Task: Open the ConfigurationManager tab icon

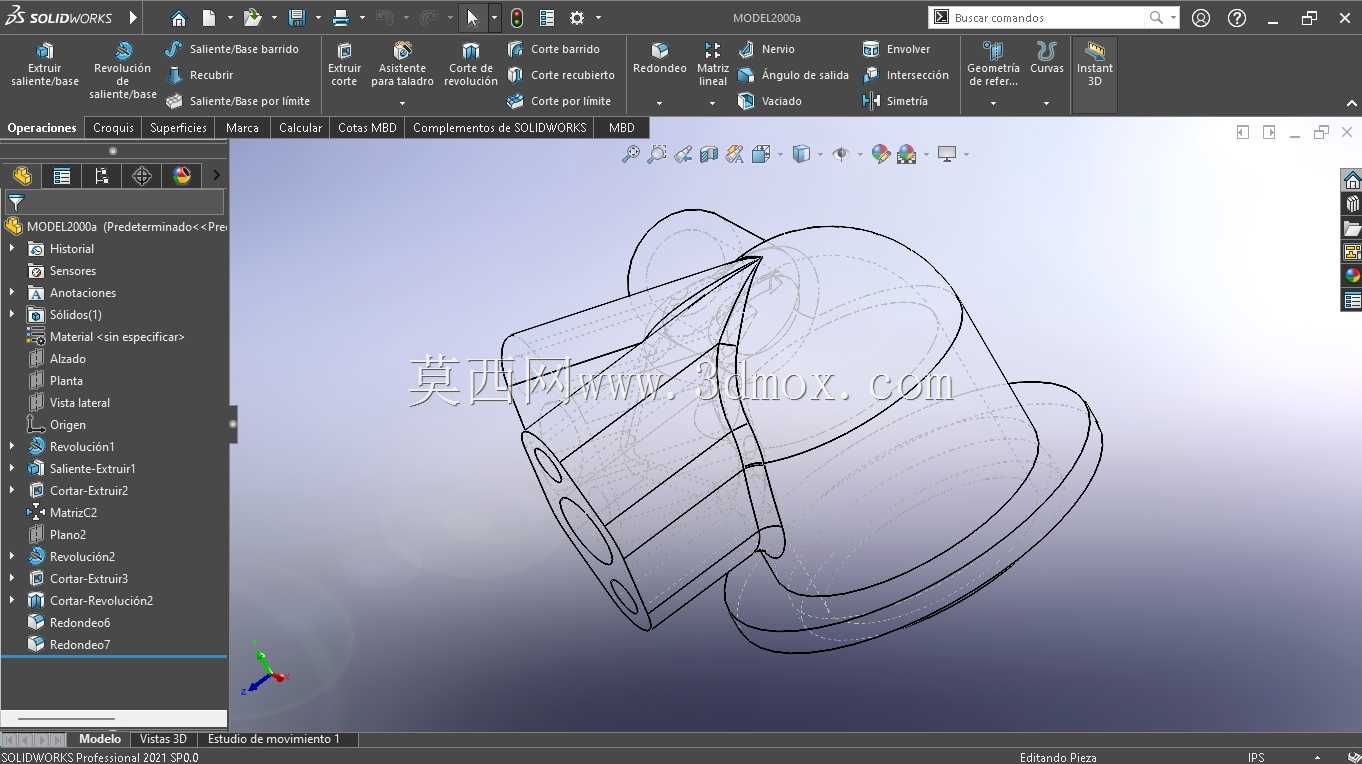Action: [x=102, y=176]
